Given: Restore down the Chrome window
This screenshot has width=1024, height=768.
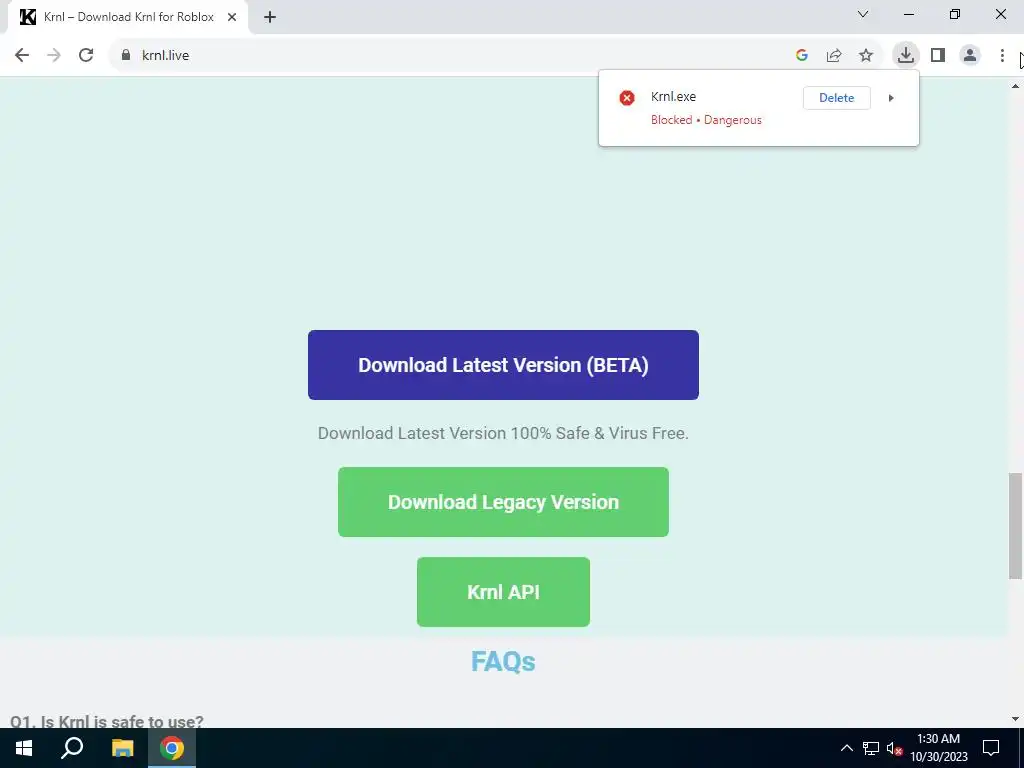Looking at the screenshot, I should (x=955, y=14).
